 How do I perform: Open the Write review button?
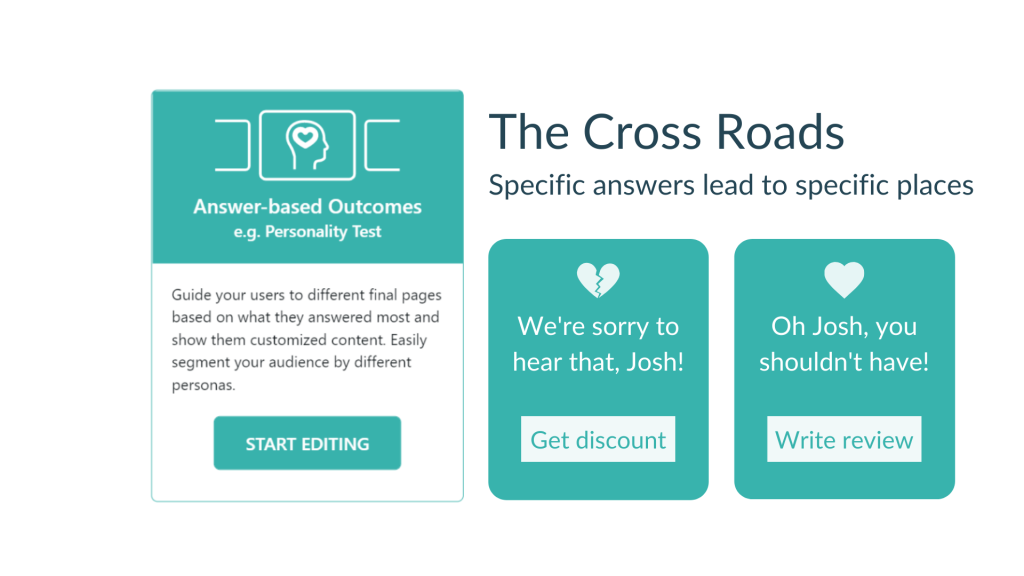tap(844, 440)
